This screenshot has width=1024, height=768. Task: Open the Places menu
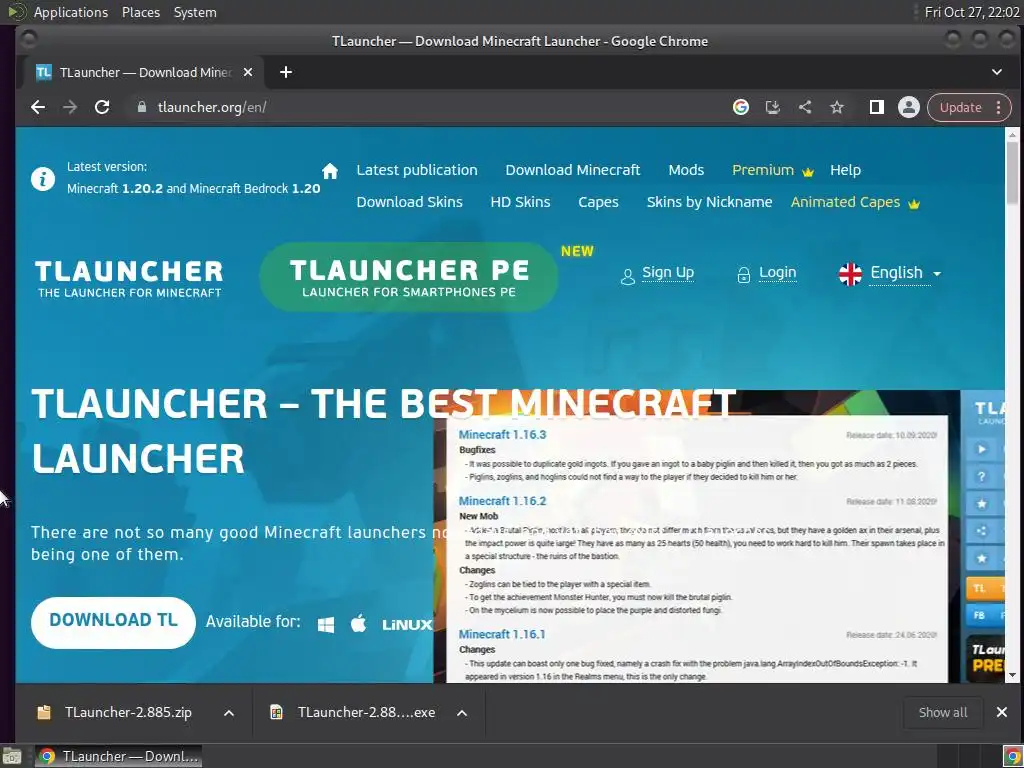point(141,12)
